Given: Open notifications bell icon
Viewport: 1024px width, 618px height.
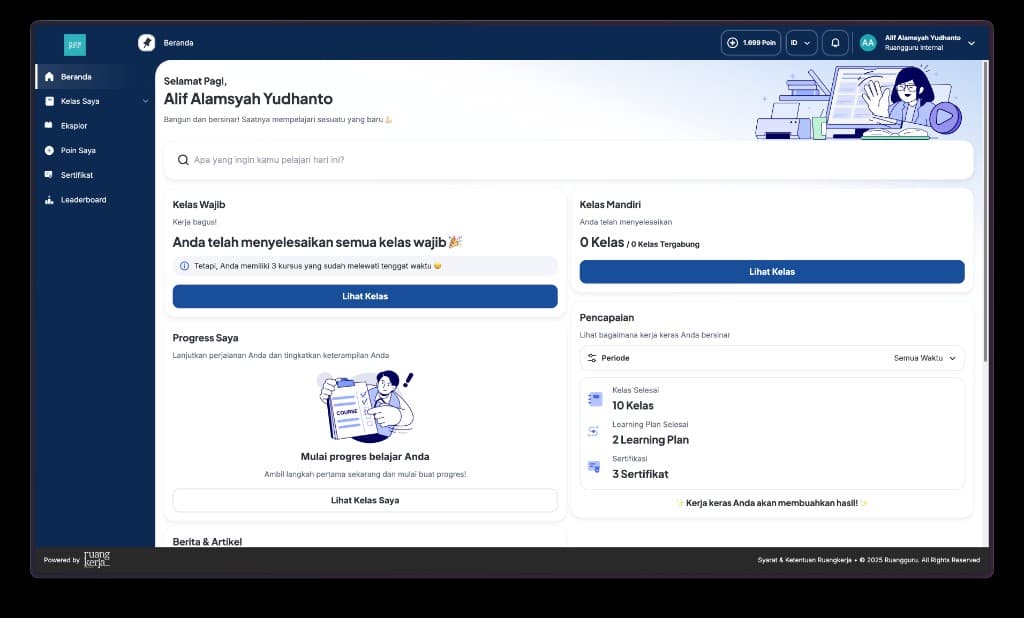Looking at the screenshot, I should (x=835, y=42).
